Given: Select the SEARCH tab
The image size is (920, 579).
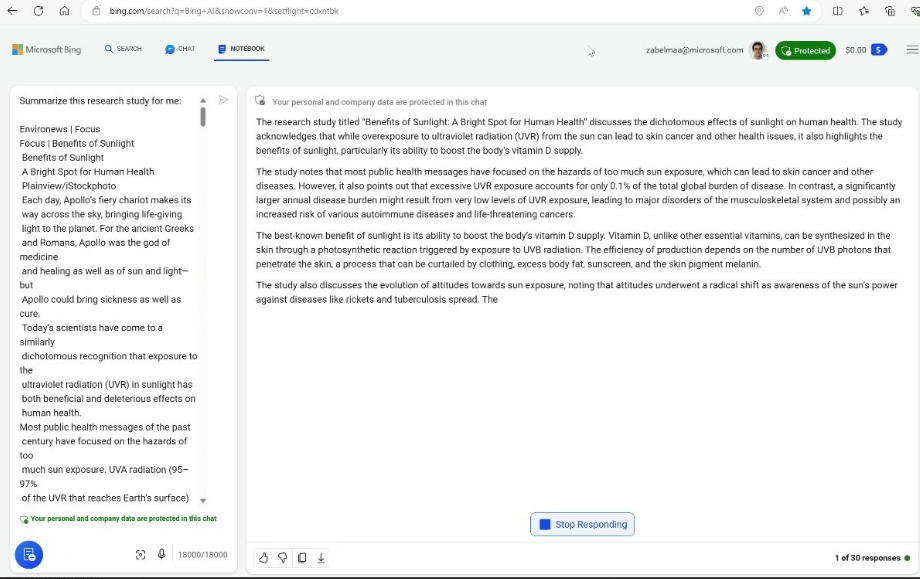Looking at the screenshot, I should tap(122, 48).
